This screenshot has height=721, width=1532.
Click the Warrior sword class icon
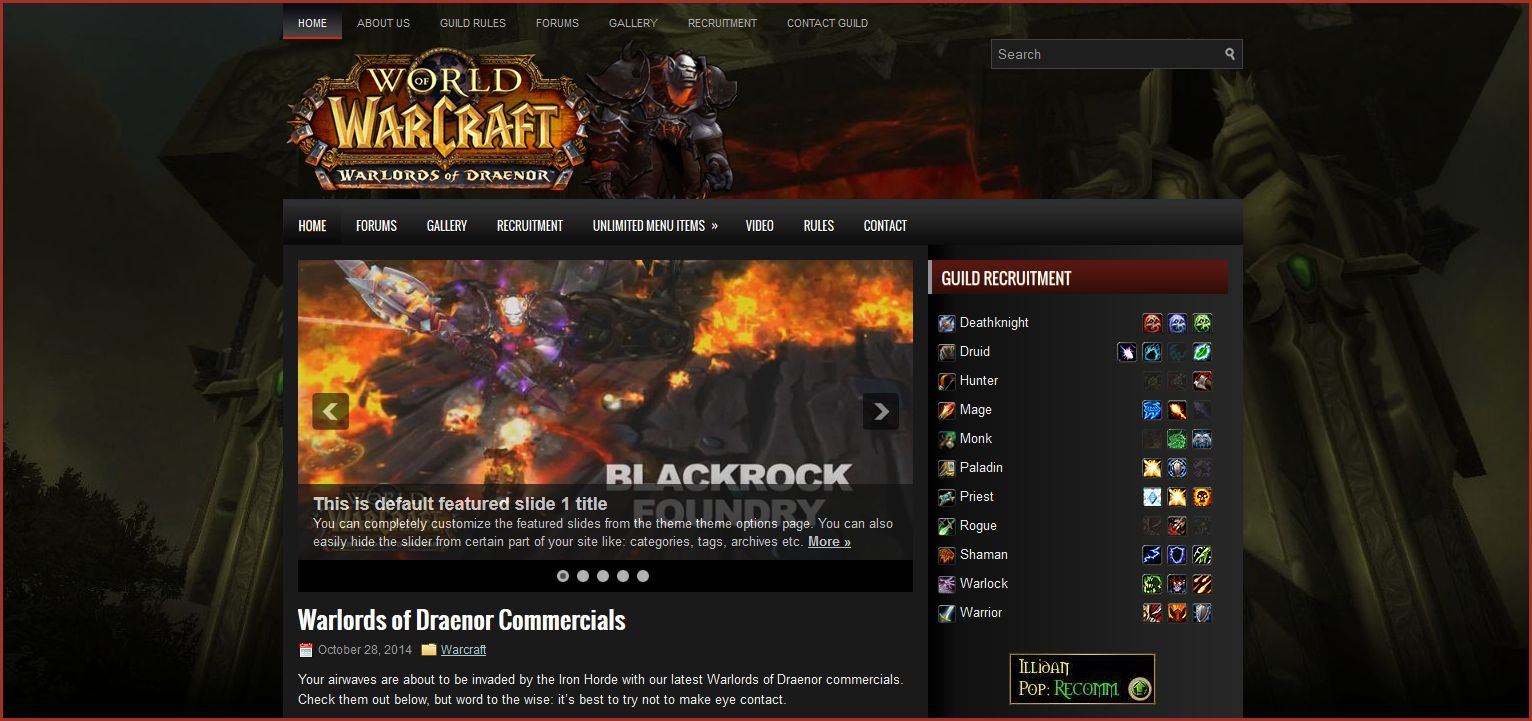click(x=946, y=613)
